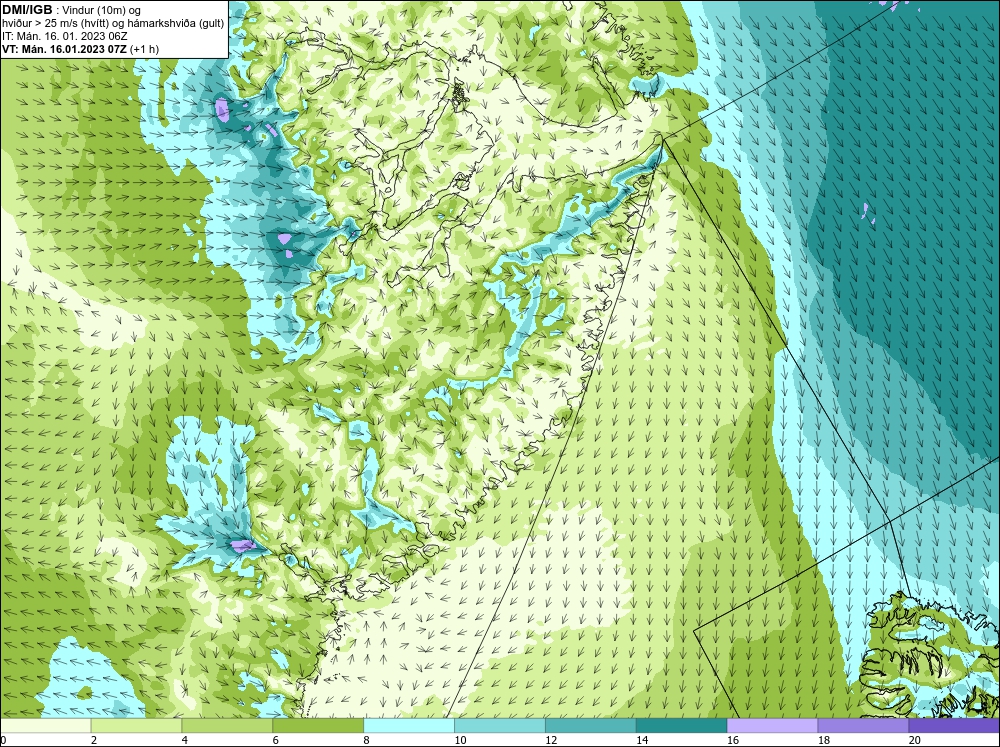Viewport: 1000px width, 747px height.
Task: Select the medium green 4–6 m/s legend swatch
Action: click(x=227, y=725)
